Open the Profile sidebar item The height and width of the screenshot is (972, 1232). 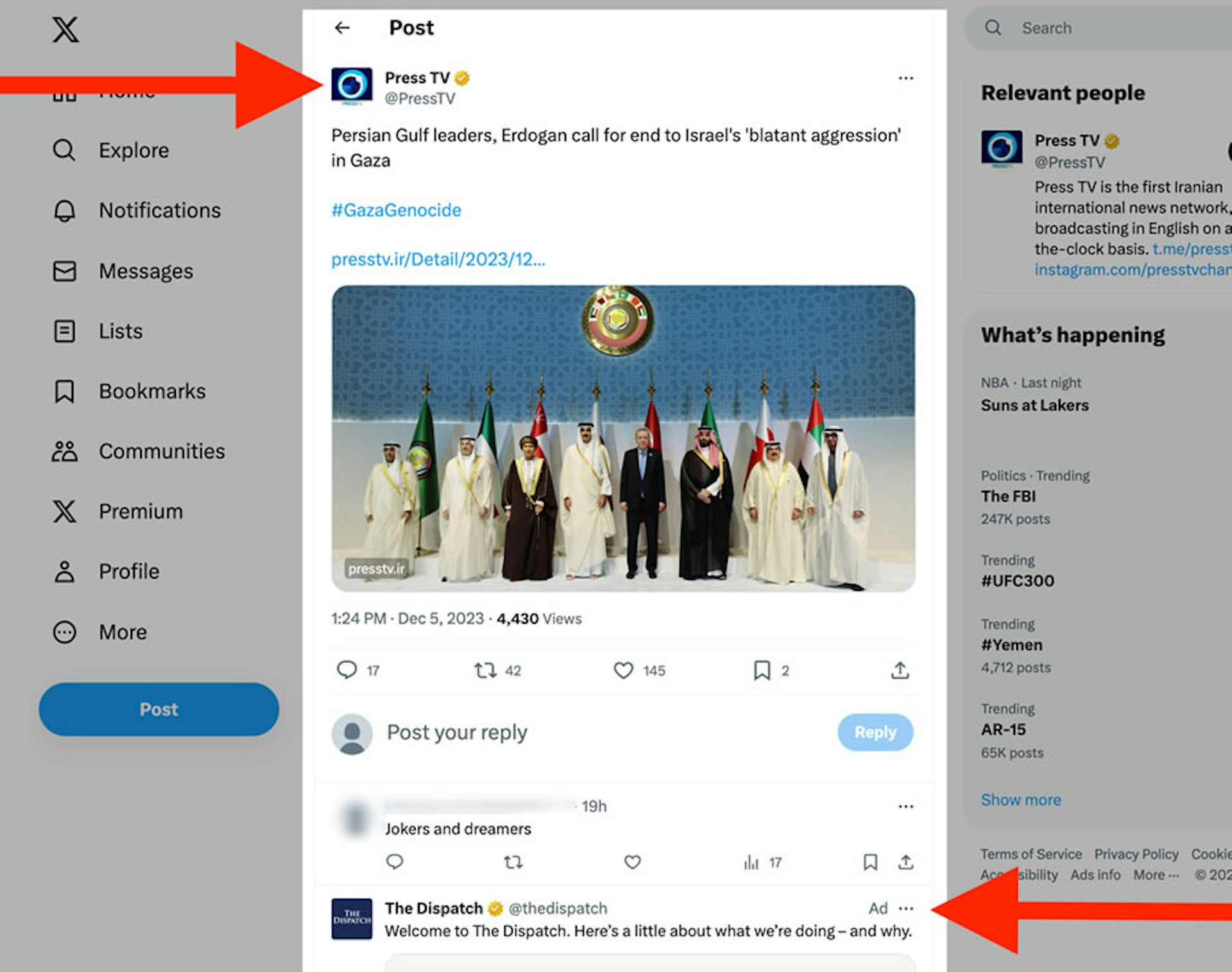(x=106, y=572)
